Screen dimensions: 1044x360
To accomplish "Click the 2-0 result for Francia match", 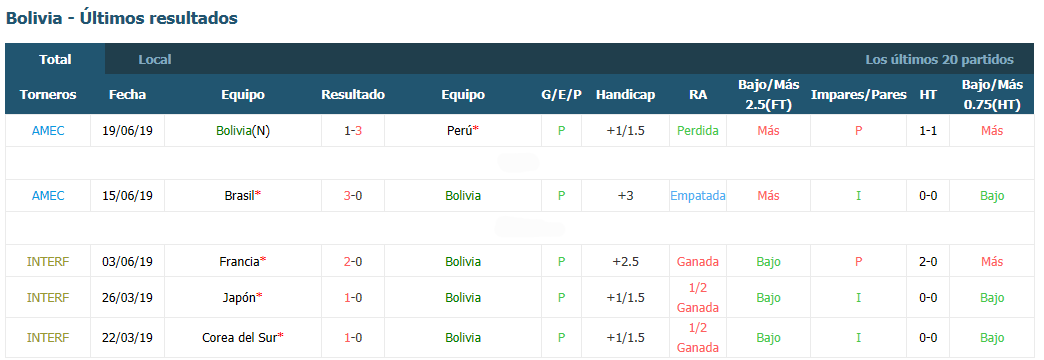I will (x=353, y=262).
